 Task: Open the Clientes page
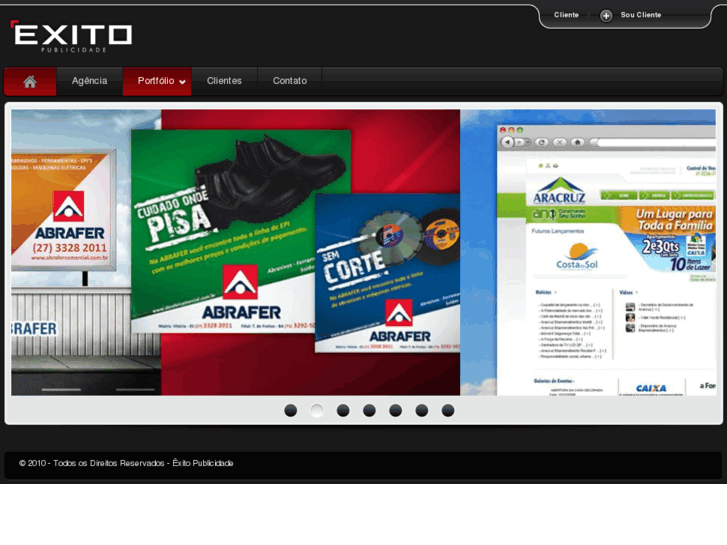pyautogui.click(x=224, y=81)
